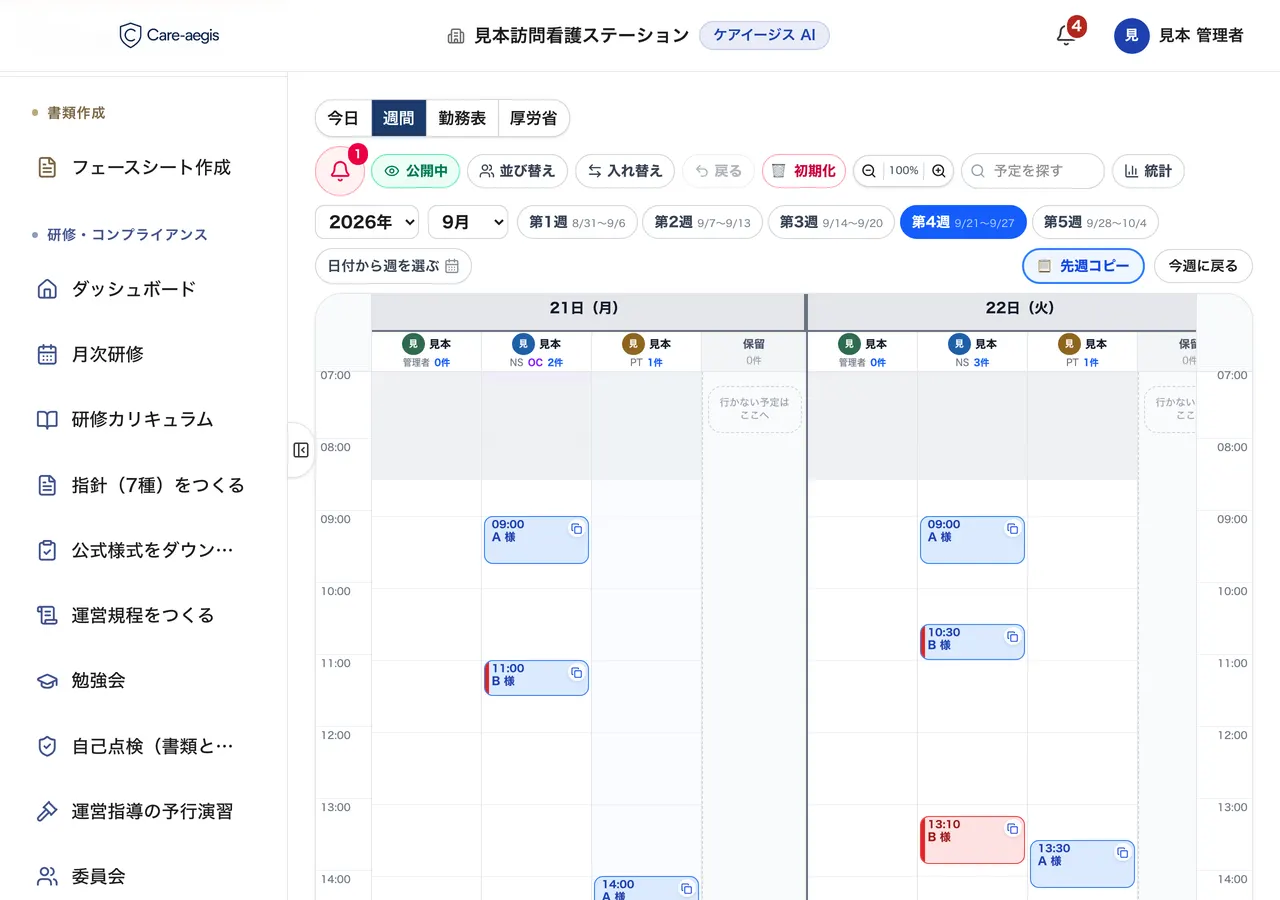1280x900 pixels.
Task: Open the 見本 管理者 user avatar
Action: tap(1131, 35)
